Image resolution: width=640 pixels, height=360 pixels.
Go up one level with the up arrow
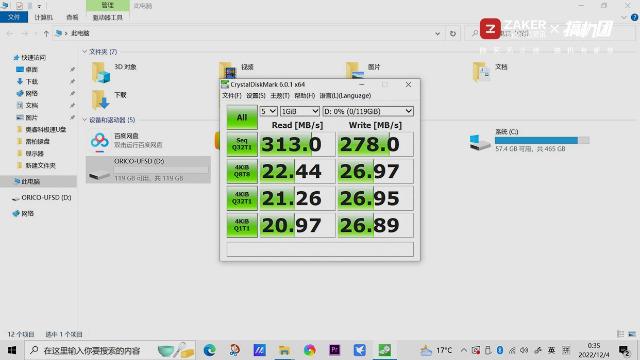point(46,33)
